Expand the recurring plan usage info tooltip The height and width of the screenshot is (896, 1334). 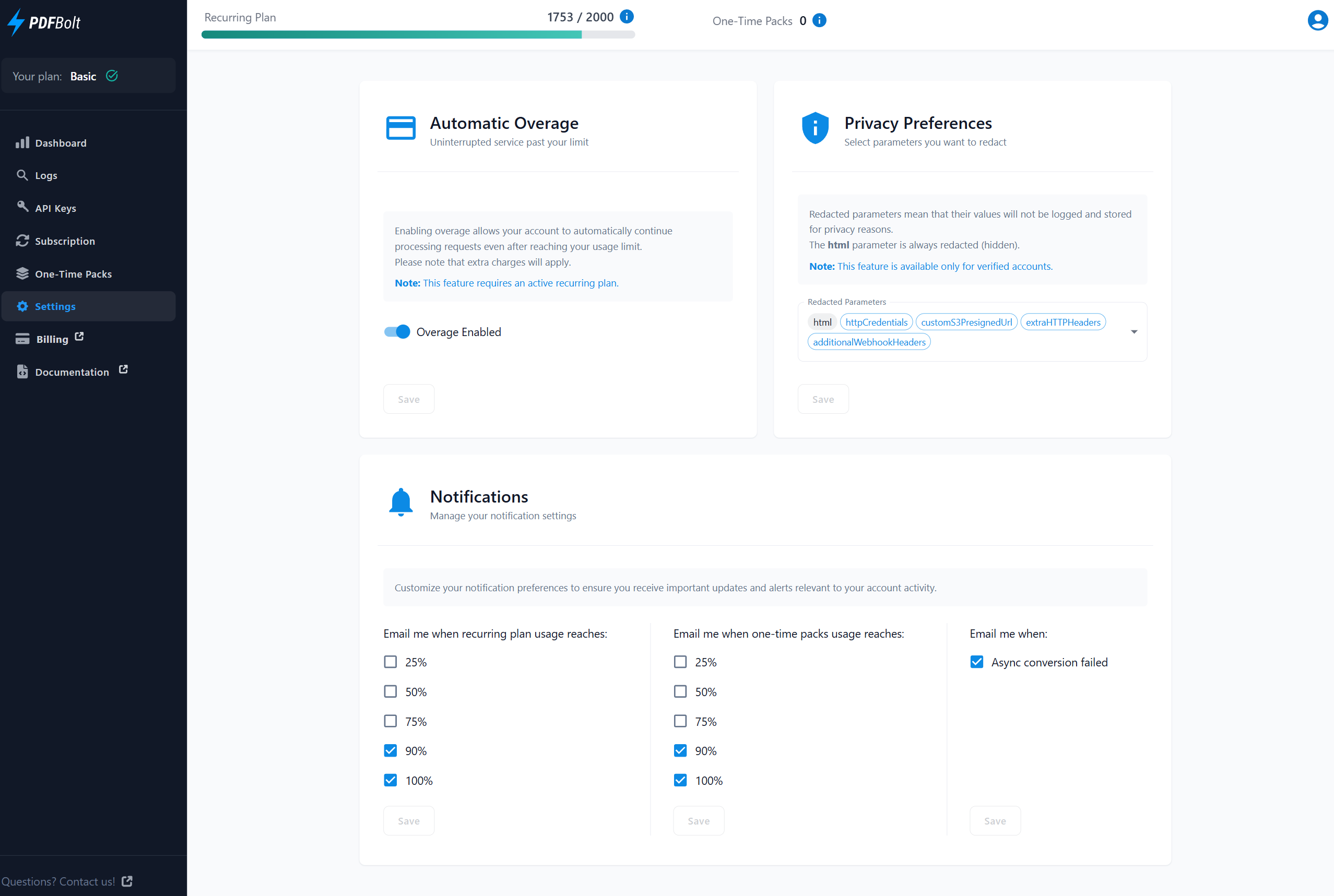click(x=628, y=17)
